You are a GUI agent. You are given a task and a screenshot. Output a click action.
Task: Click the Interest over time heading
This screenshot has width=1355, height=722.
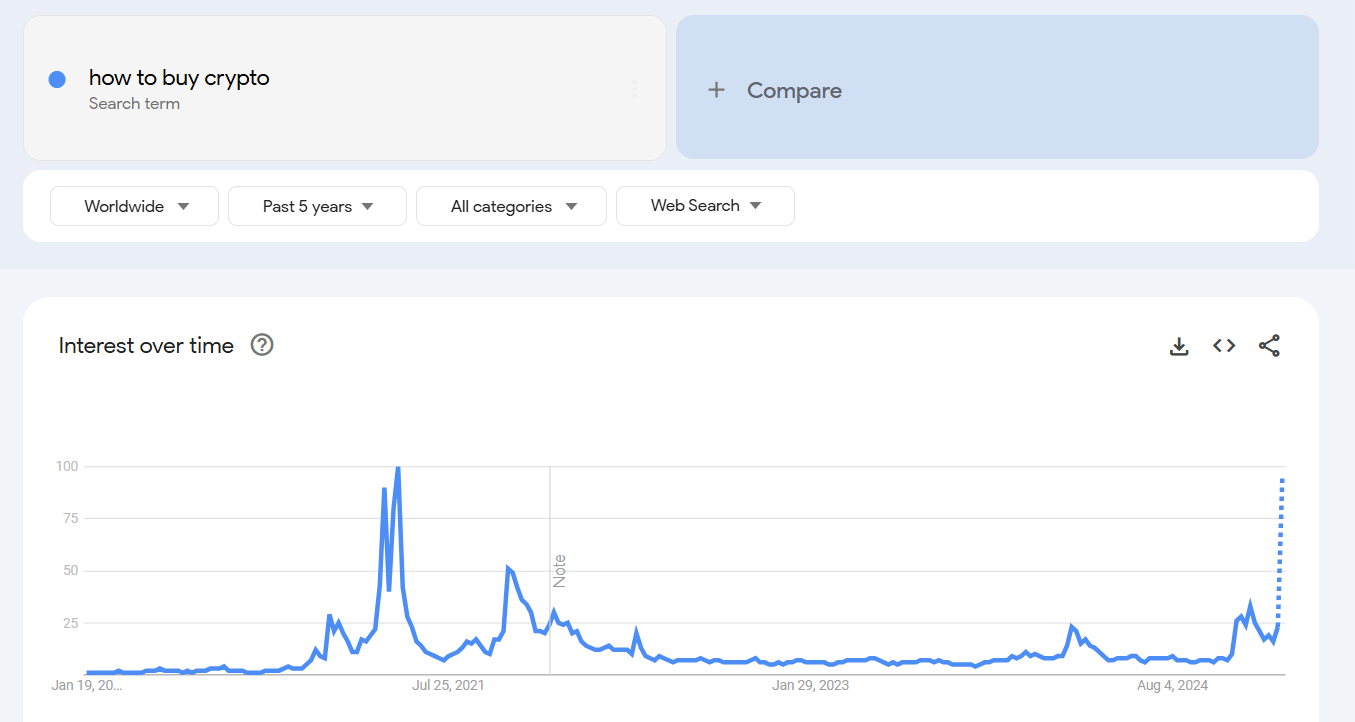coord(146,346)
